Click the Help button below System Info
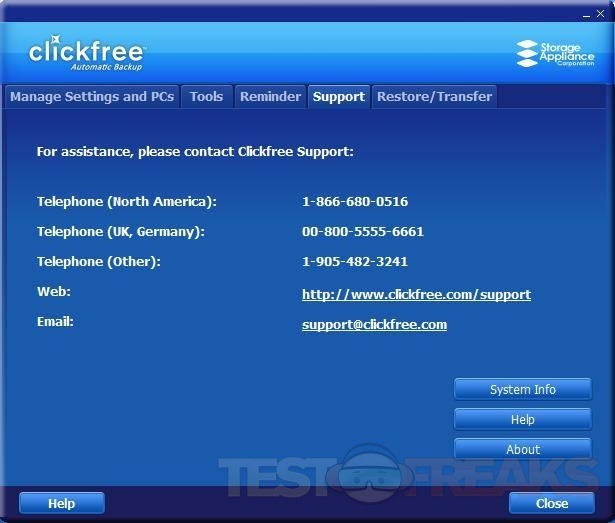Screen dimensions: 615x523 [522, 419]
